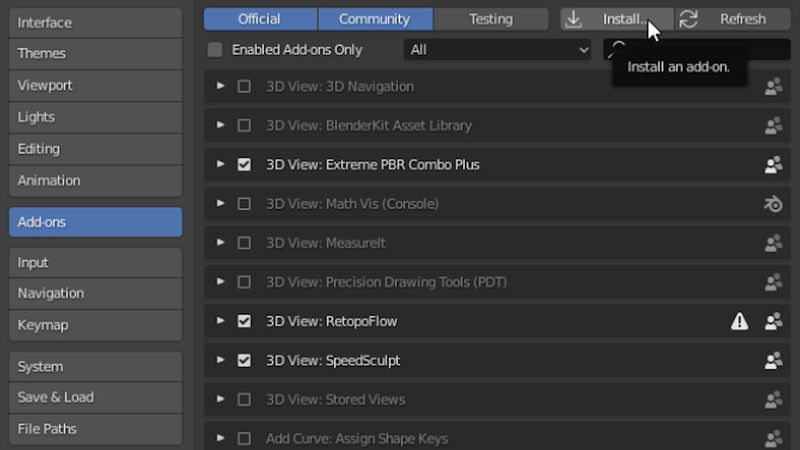The width and height of the screenshot is (800, 450).
Task: Expand Math Vis (Console) details
Action: [220, 203]
